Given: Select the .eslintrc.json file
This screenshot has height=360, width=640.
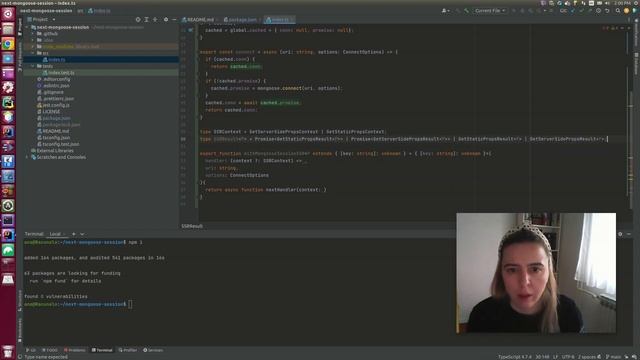Looking at the screenshot, I should pos(53,86).
